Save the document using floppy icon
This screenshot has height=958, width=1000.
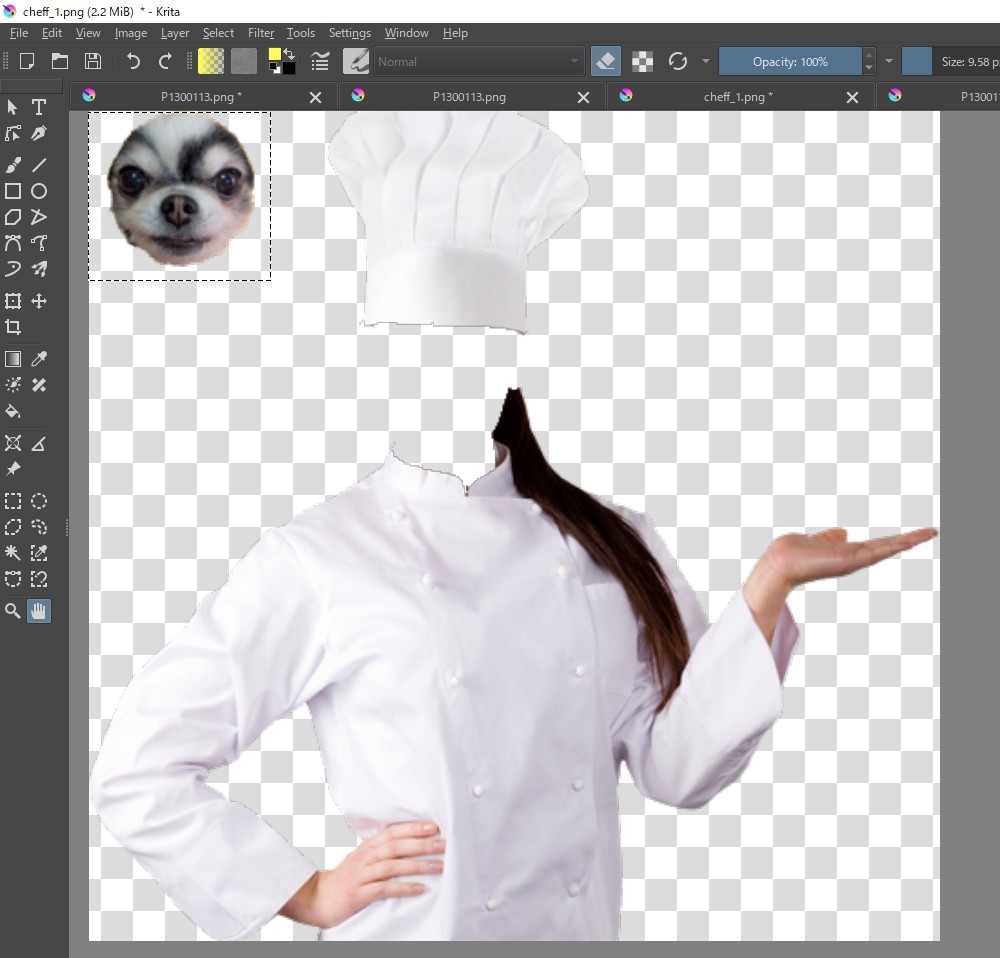[x=93, y=61]
